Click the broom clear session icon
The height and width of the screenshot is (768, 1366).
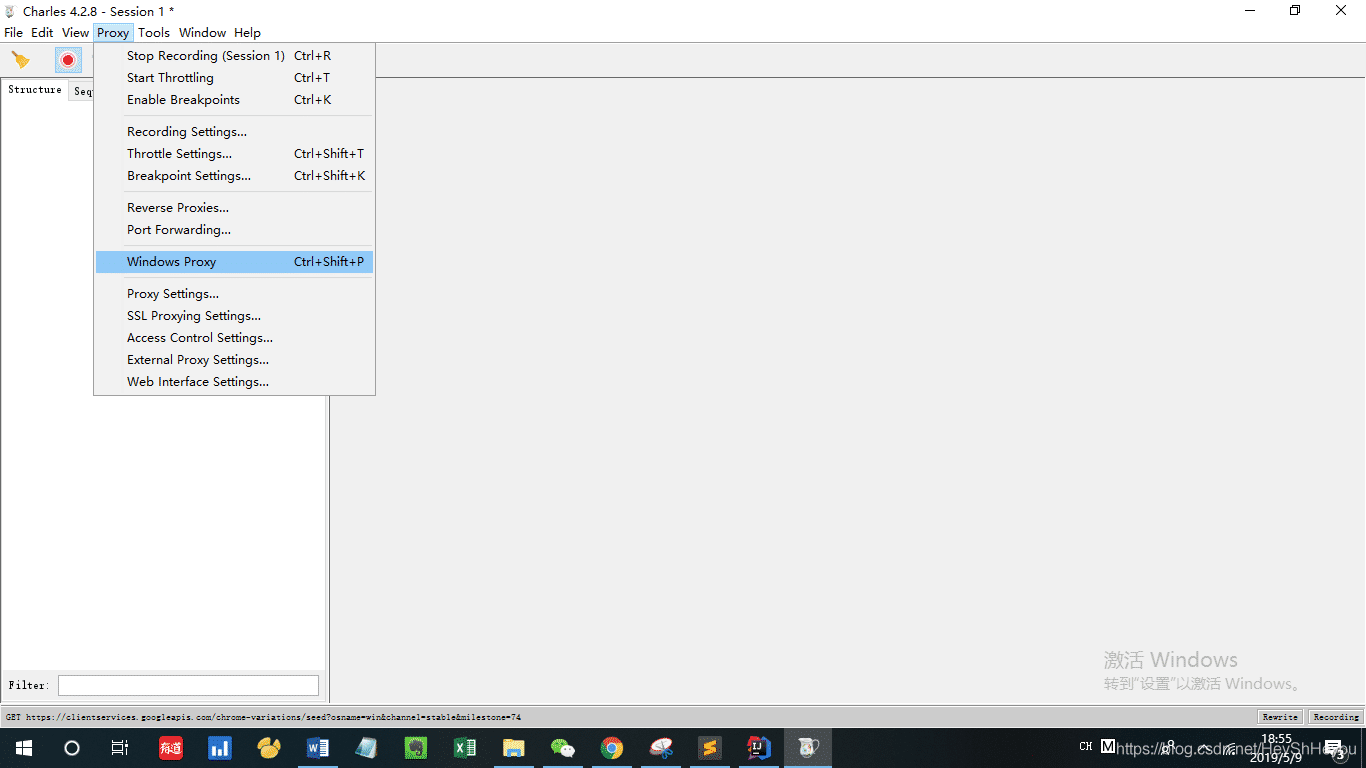(20, 60)
